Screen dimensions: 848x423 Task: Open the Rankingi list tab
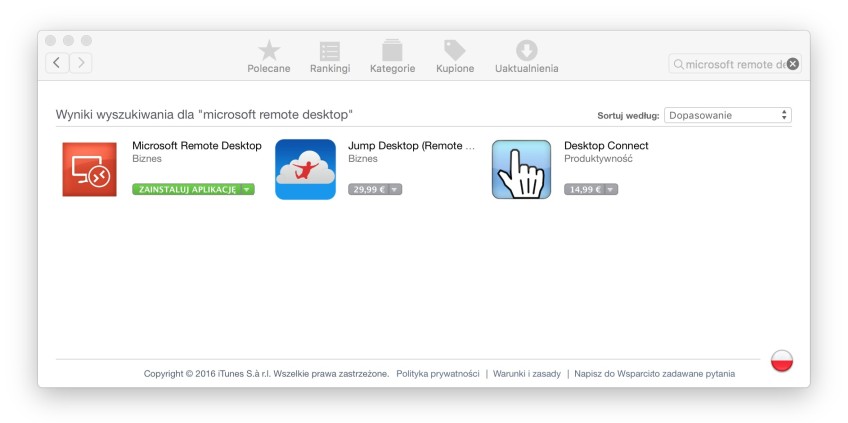(330, 57)
